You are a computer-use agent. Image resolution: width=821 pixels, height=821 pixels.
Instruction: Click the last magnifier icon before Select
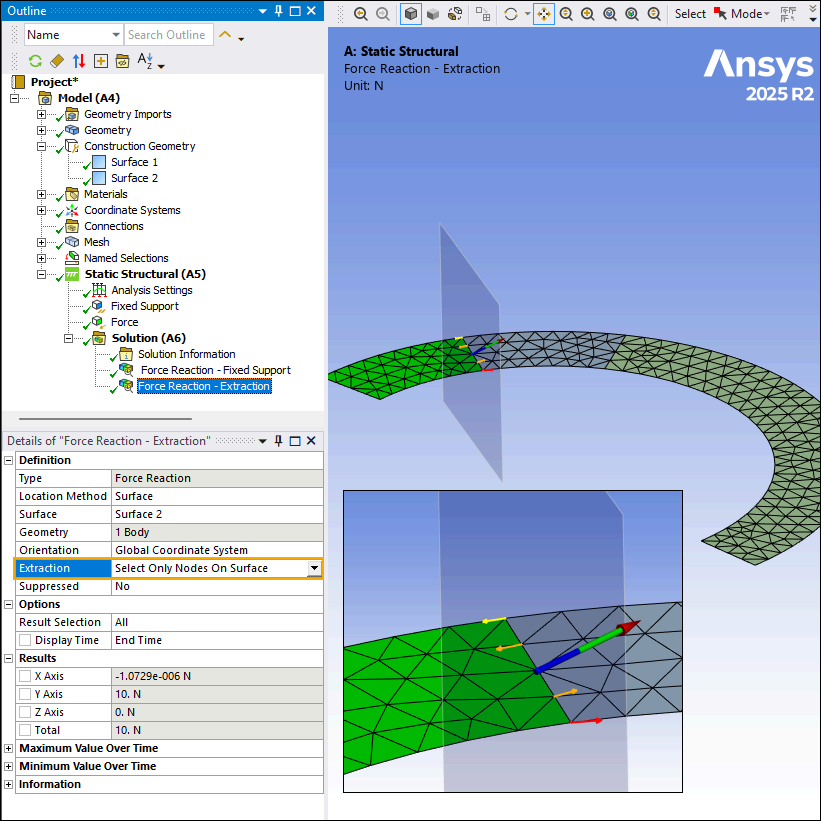(654, 14)
